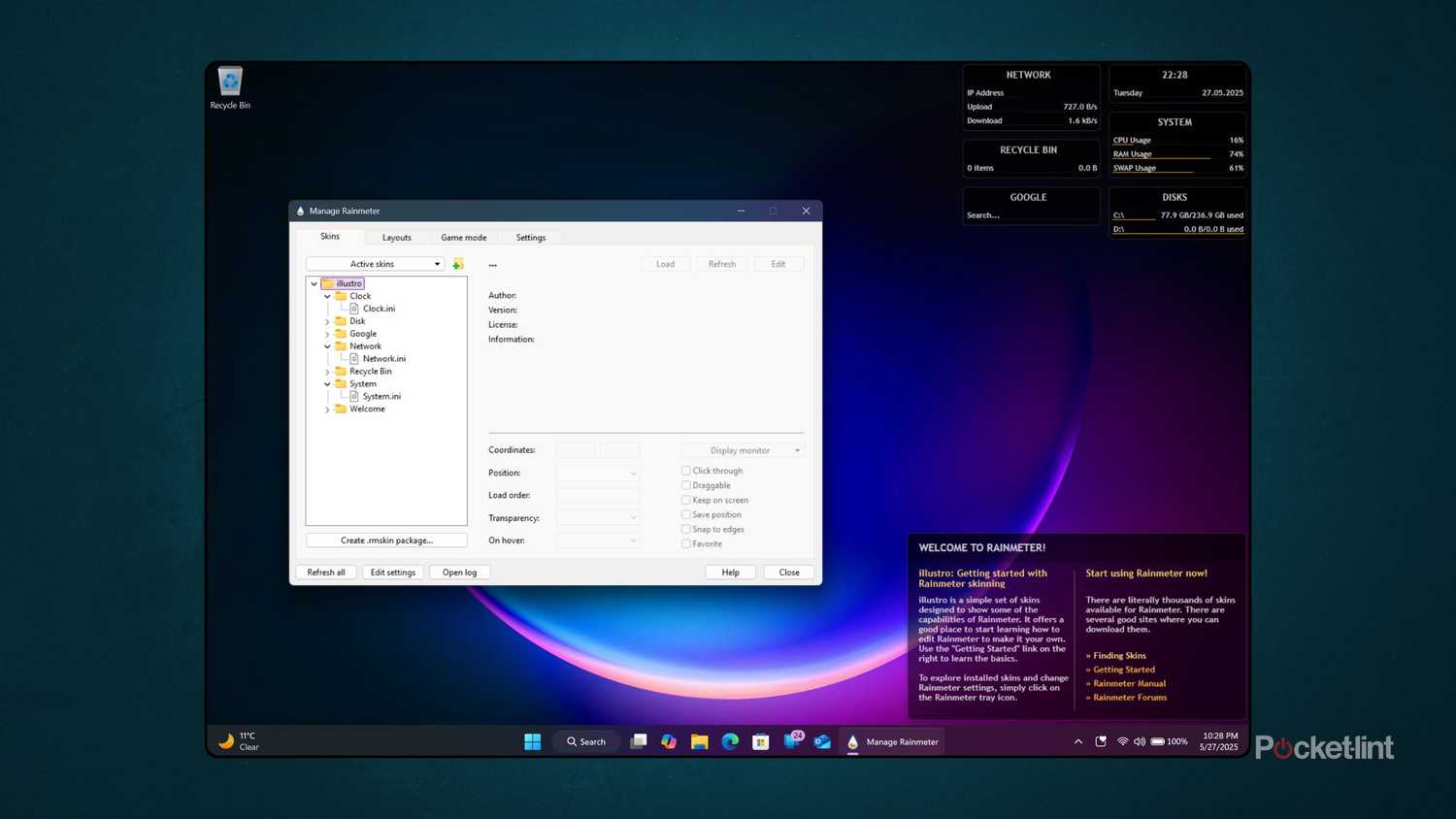Open the Game mode tab
Image resolution: width=1456 pixels, height=819 pixels.
coord(463,237)
